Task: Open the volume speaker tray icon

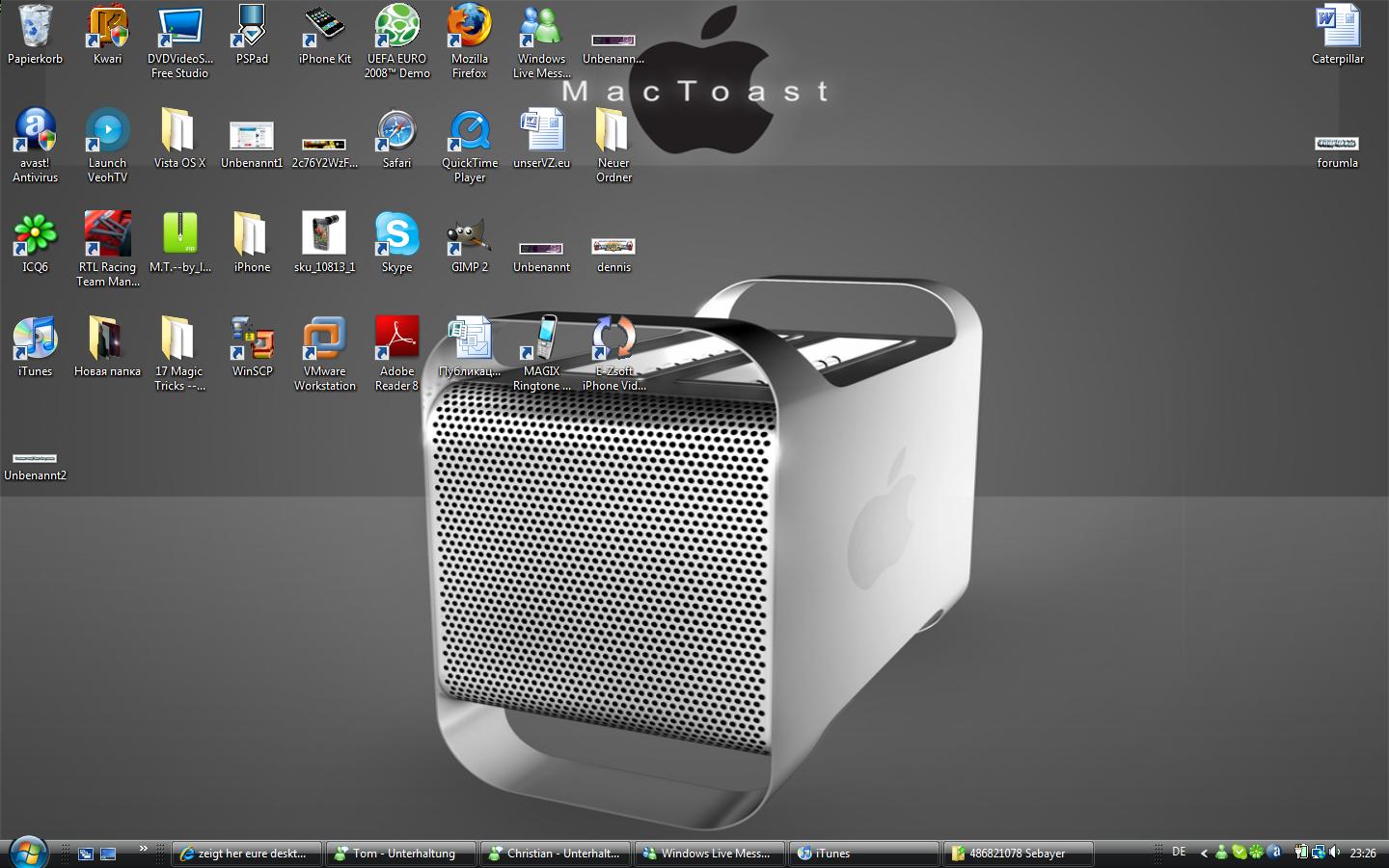Action: (1335, 853)
